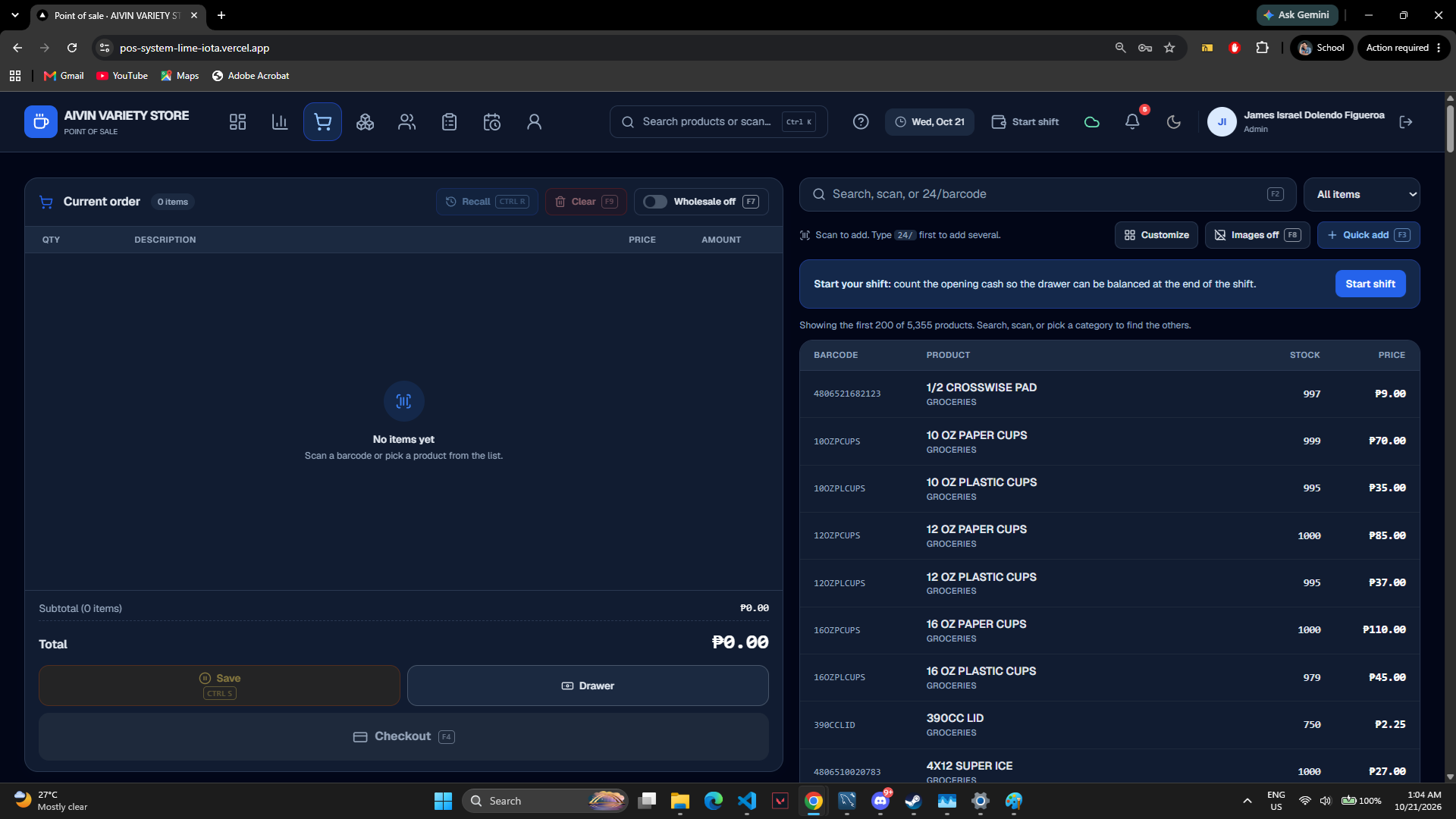Open the calendar clock icon in navbar
Image resolution: width=1456 pixels, height=819 pixels.
coord(492,122)
